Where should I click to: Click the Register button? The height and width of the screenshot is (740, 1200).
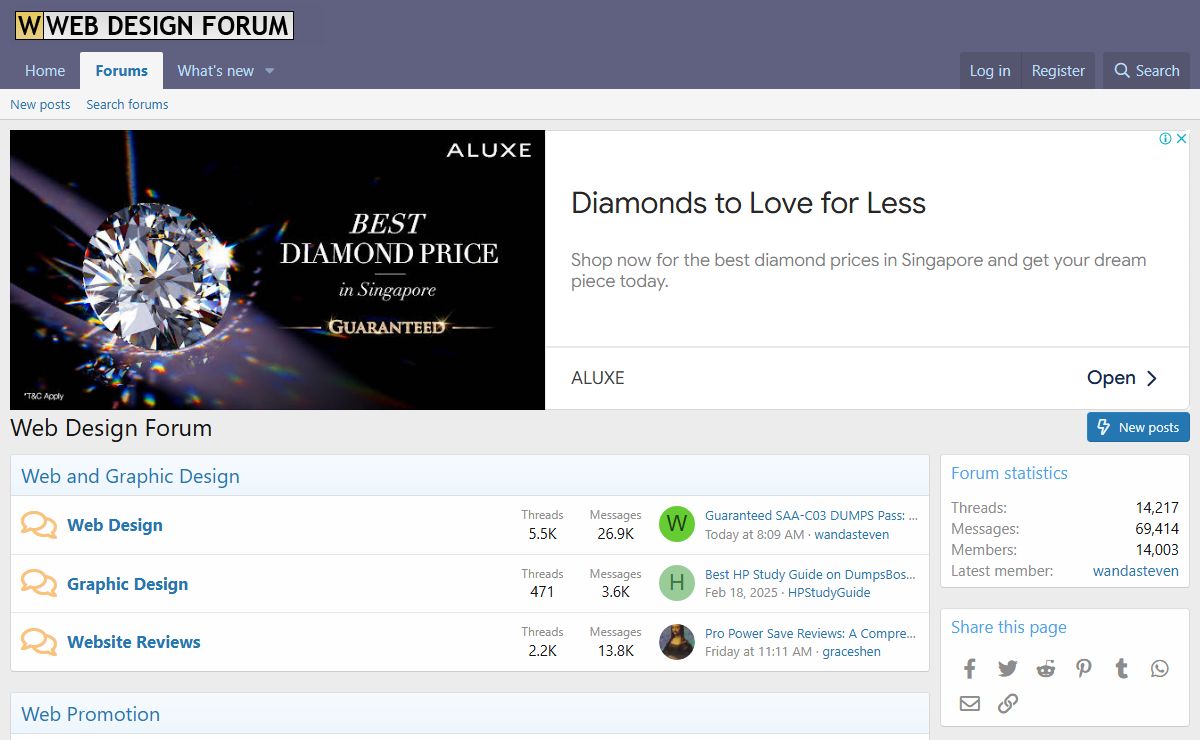1058,71
